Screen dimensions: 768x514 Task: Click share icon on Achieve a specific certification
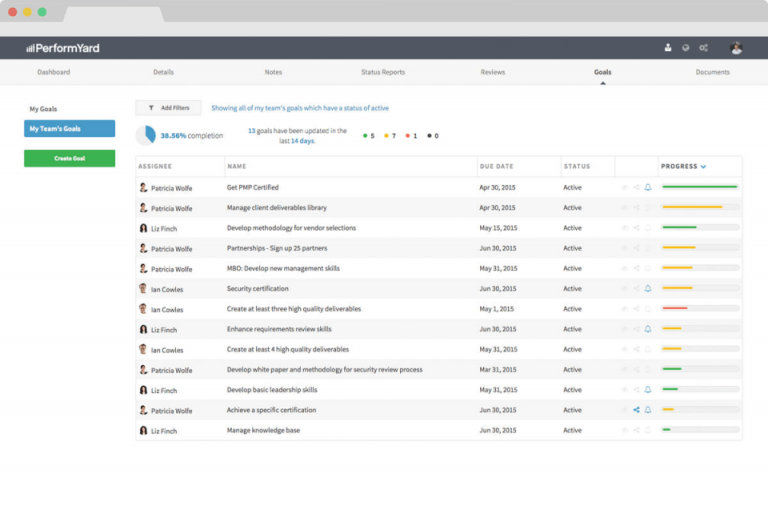tap(636, 410)
